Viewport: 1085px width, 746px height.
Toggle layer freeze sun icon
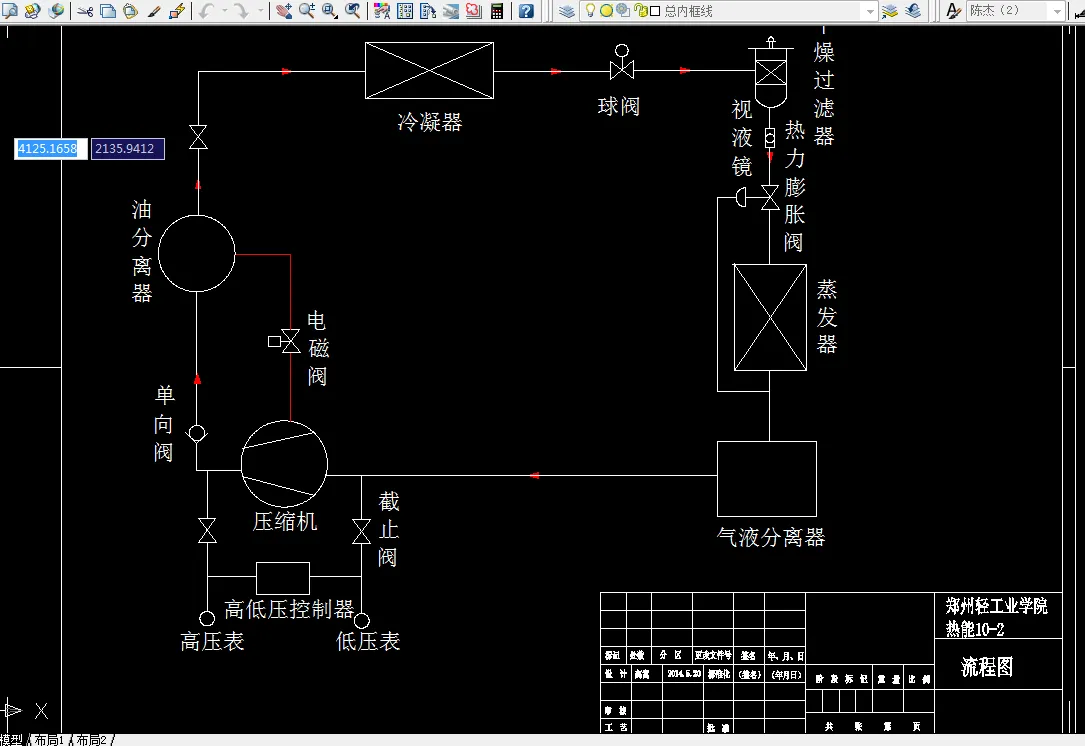(606, 10)
